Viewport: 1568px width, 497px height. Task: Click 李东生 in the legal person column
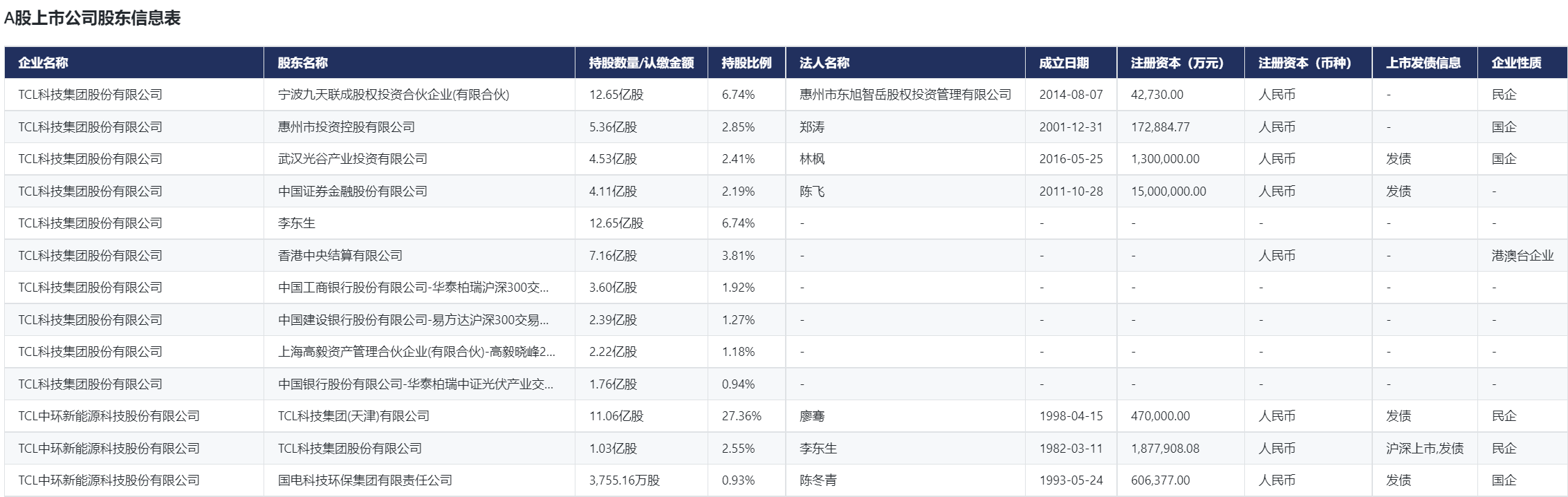pos(818,449)
